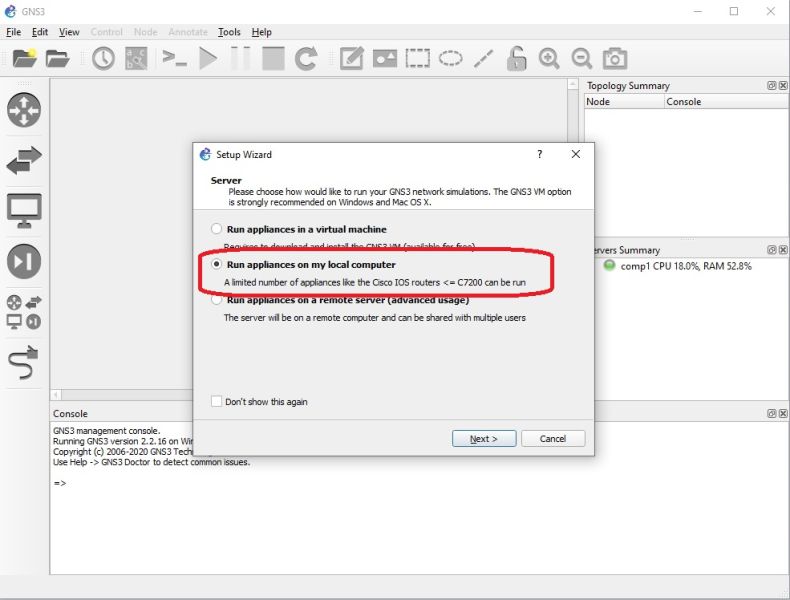The height and width of the screenshot is (600, 790).
Task: Close the Console panel
Action: [782, 413]
